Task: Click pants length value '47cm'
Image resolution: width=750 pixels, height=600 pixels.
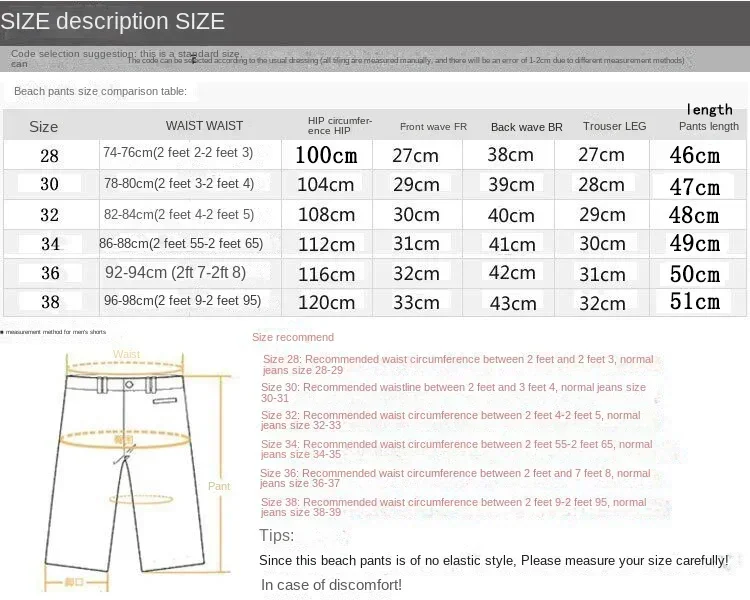Action: coord(695,187)
